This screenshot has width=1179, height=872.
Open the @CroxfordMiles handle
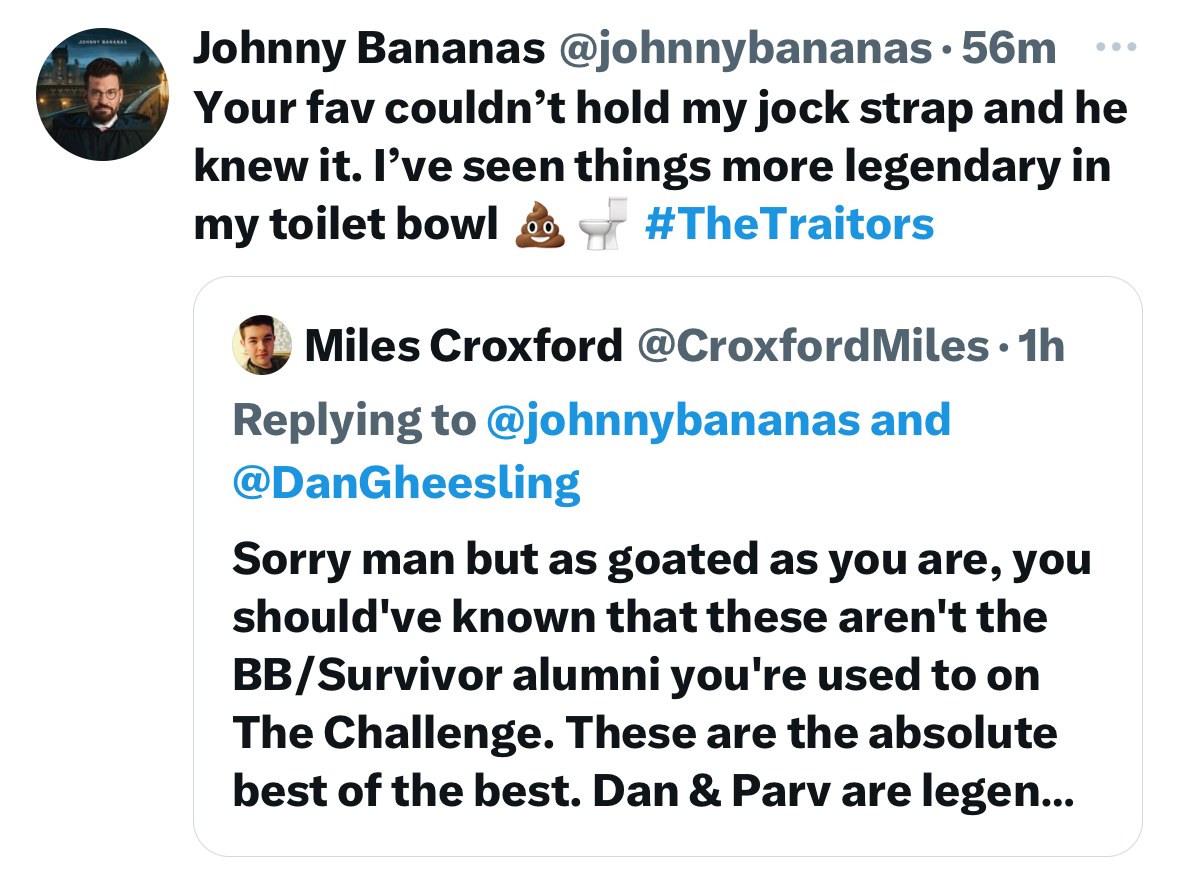pyautogui.click(x=813, y=346)
